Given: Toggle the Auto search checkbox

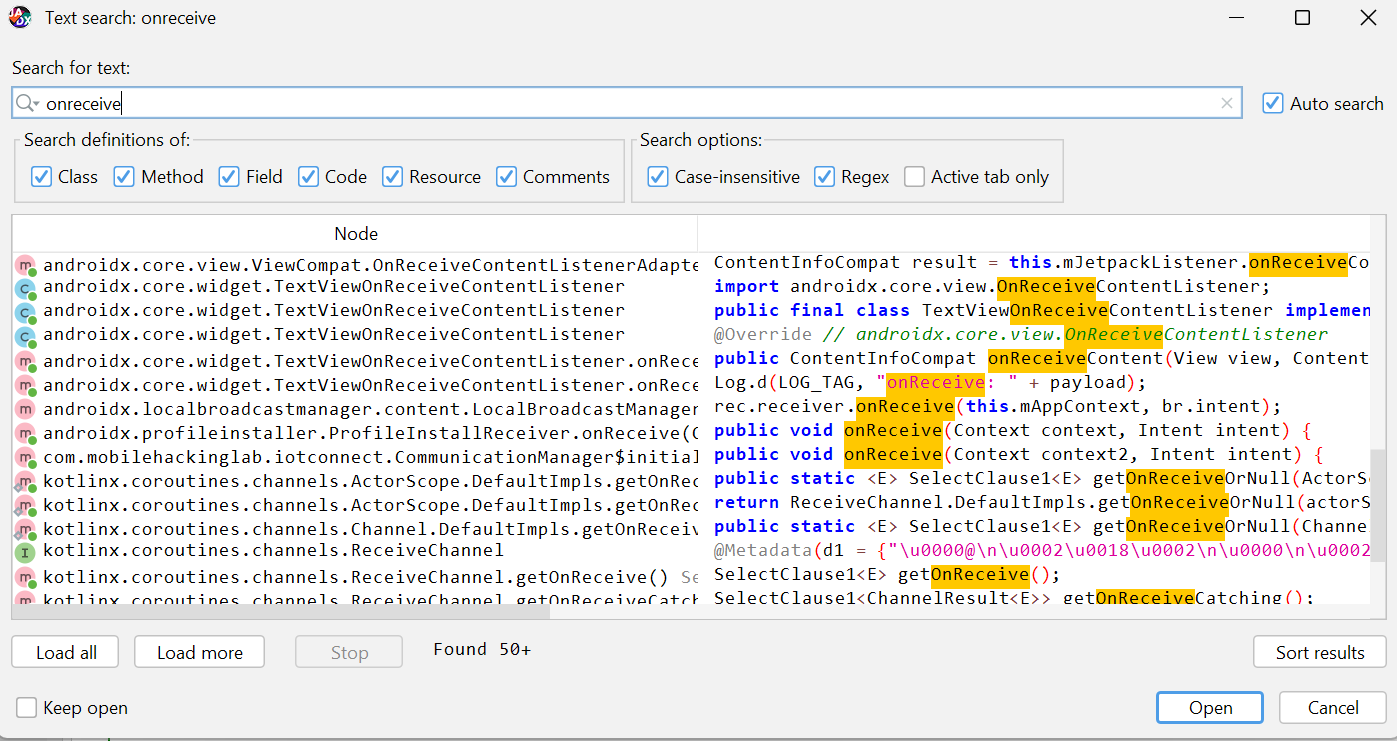Looking at the screenshot, I should point(1272,103).
